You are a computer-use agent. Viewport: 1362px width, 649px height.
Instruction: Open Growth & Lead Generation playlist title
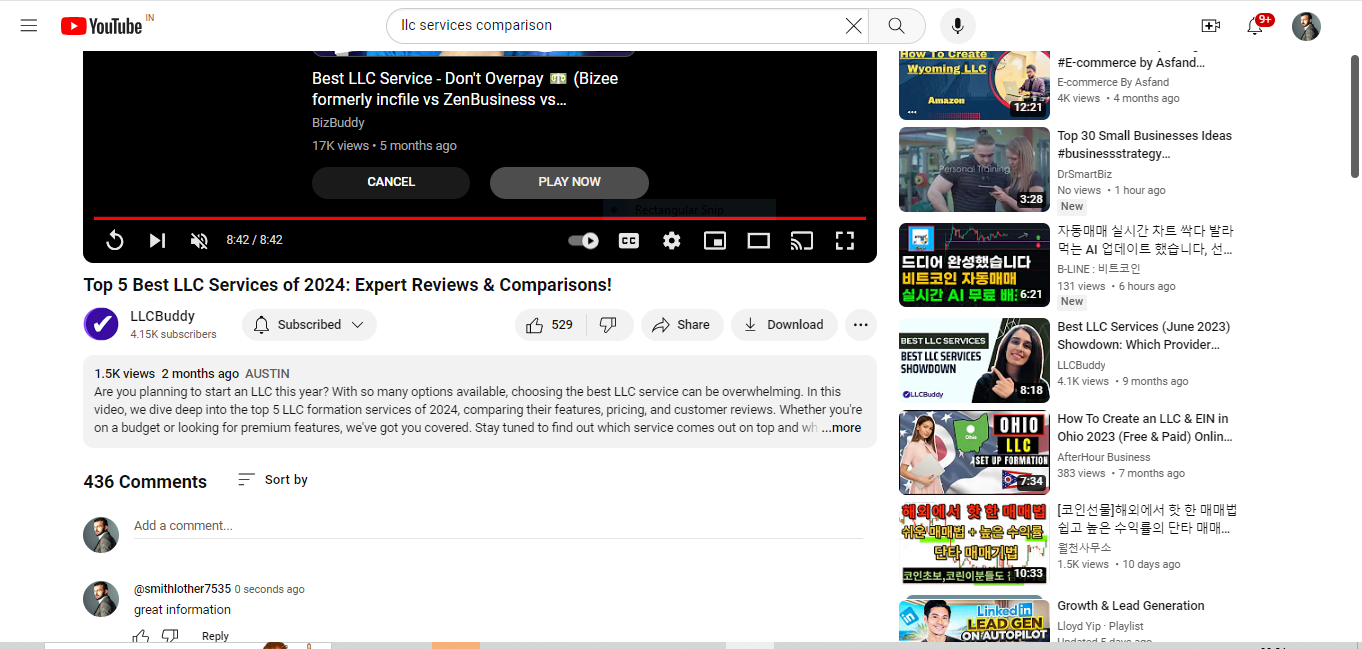pyautogui.click(x=1131, y=606)
